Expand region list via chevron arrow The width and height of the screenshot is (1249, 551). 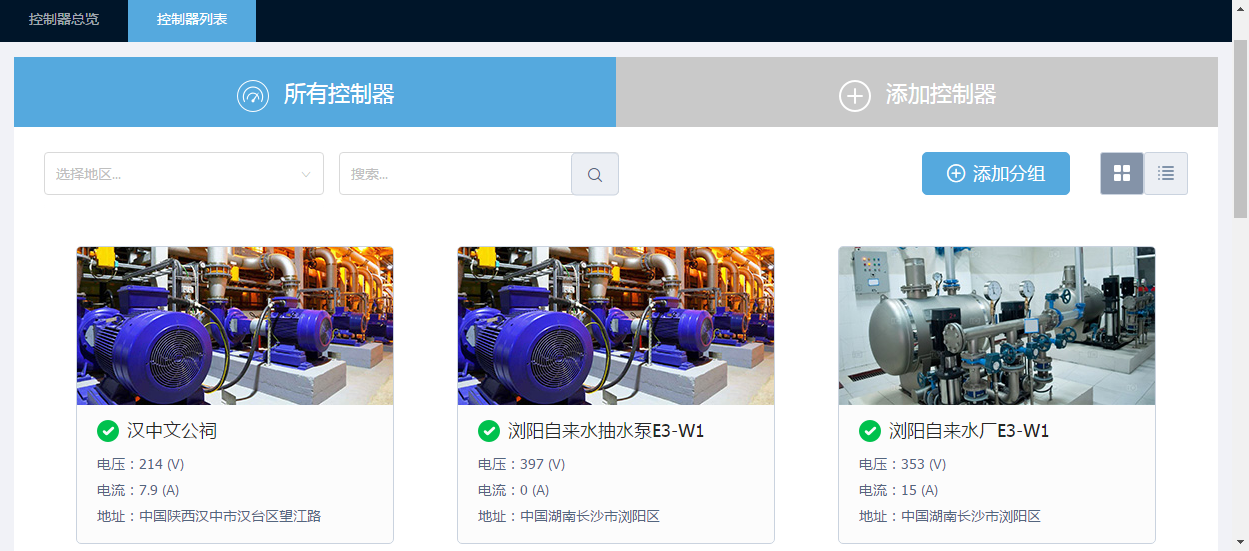(x=306, y=174)
